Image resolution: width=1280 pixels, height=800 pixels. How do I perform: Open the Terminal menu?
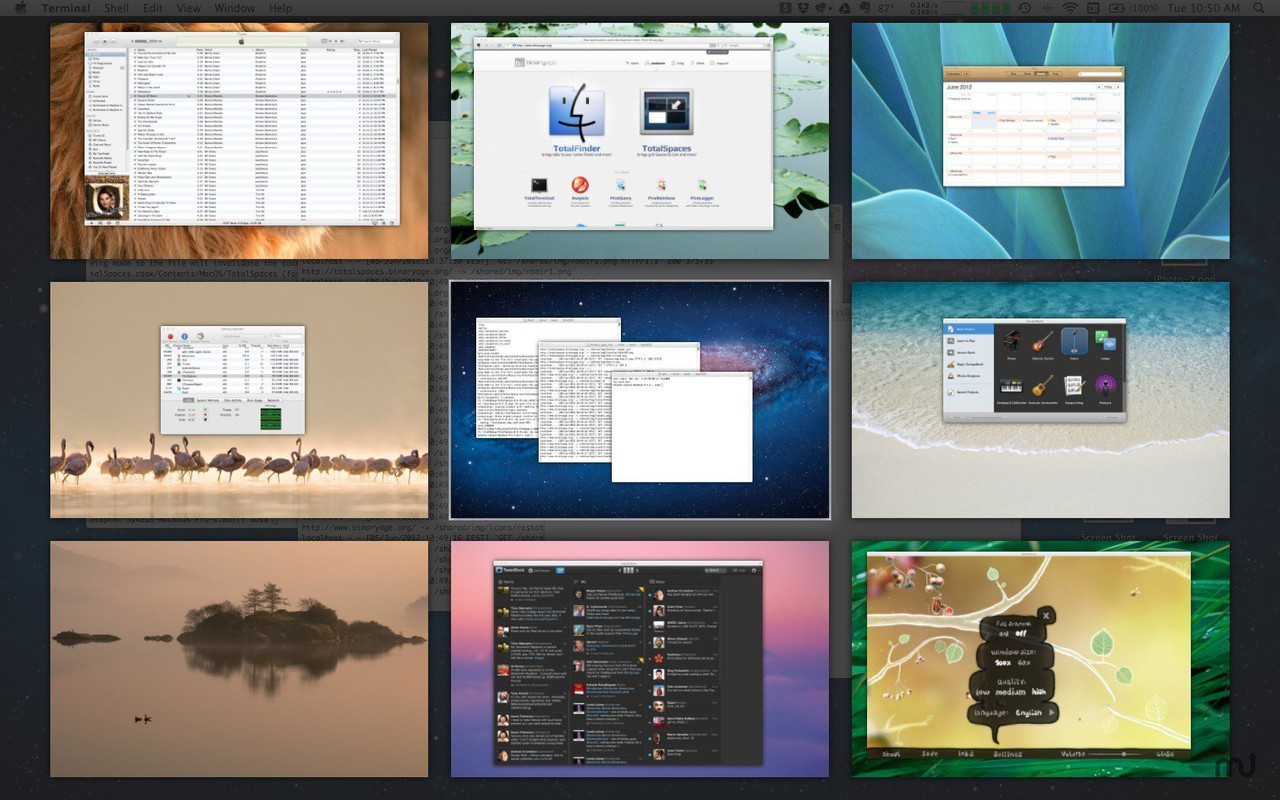(65, 8)
